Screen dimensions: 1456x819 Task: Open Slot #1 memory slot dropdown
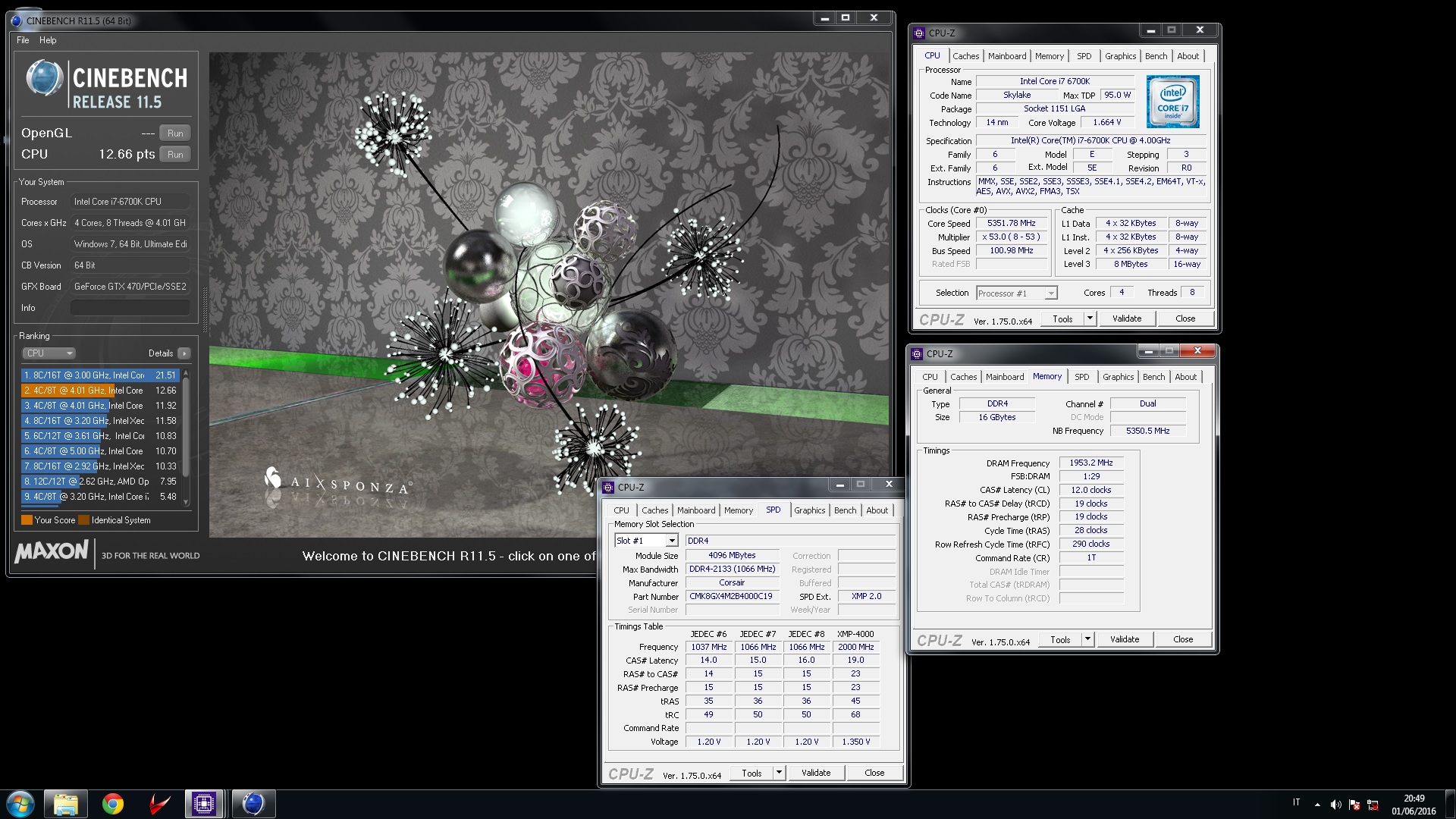[x=646, y=541]
